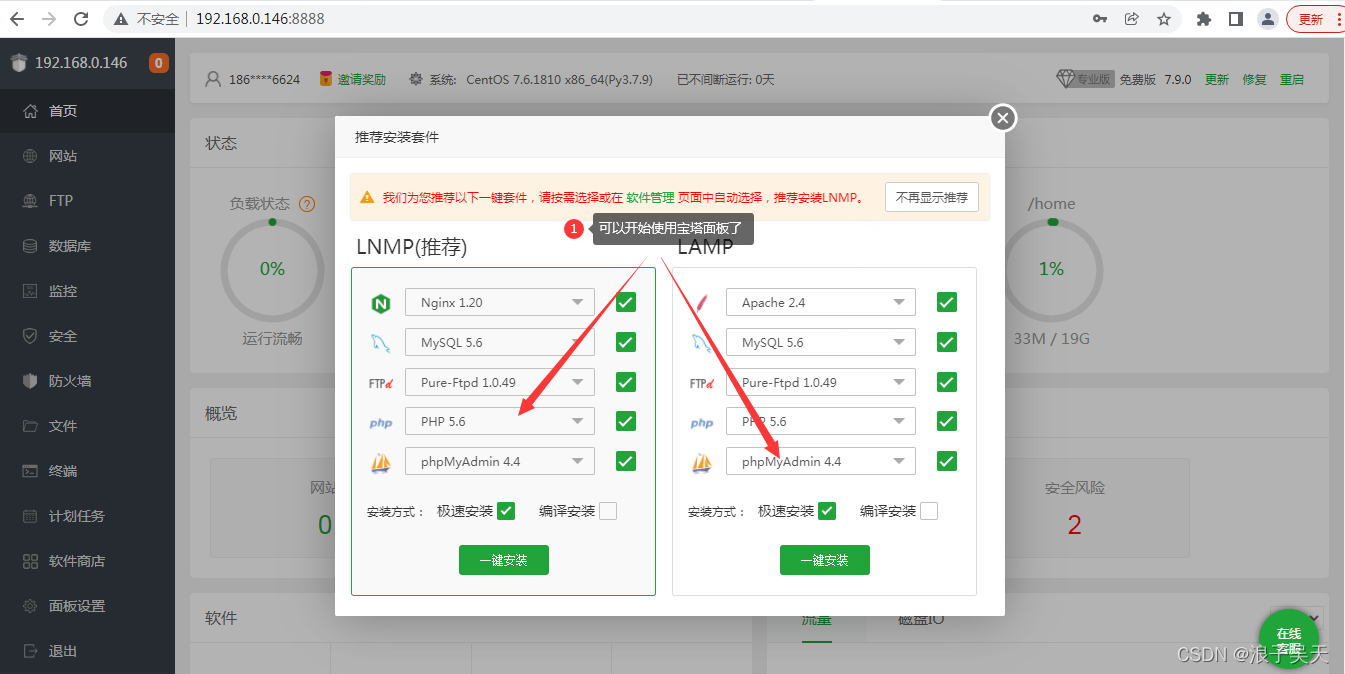Click the 面板设置 panel settings gear icon

(x=30, y=606)
